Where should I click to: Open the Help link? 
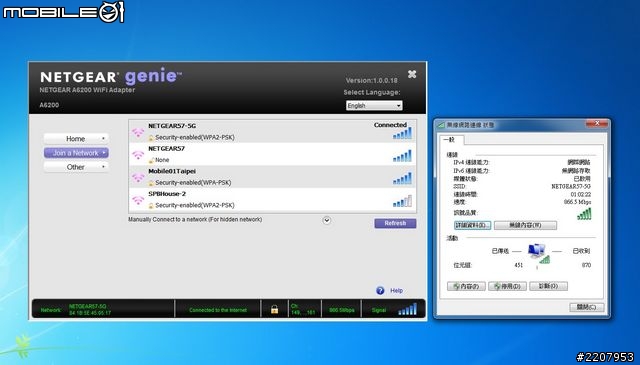point(396,291)
